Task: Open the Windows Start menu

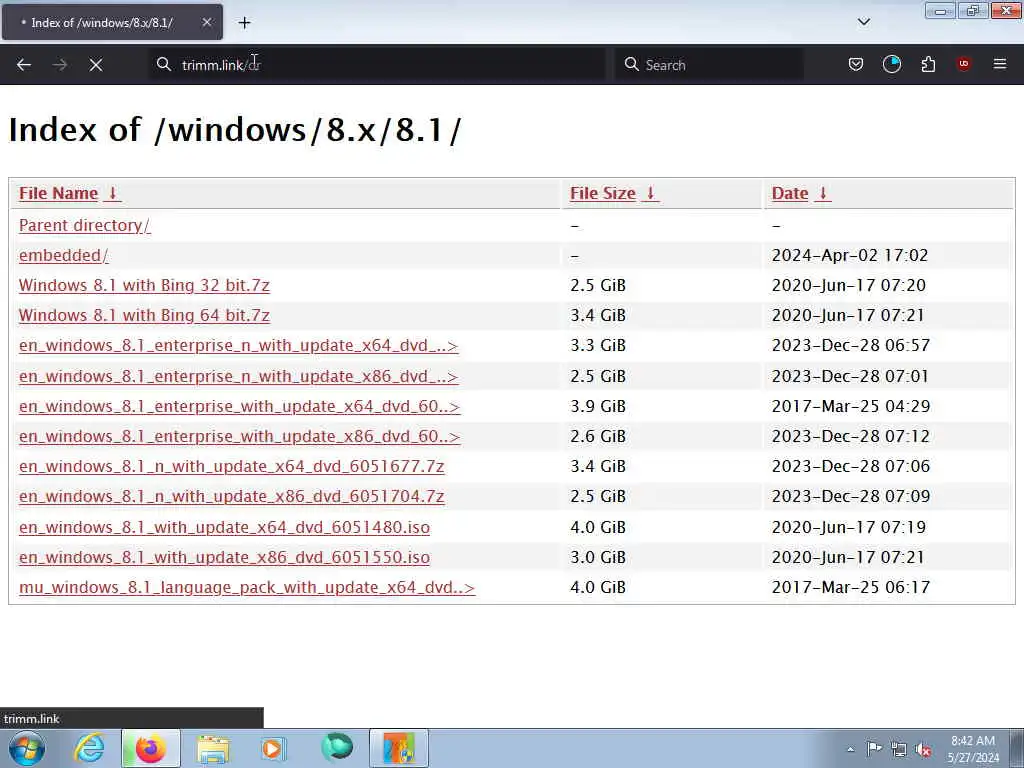Action: [x=27, y=748]
